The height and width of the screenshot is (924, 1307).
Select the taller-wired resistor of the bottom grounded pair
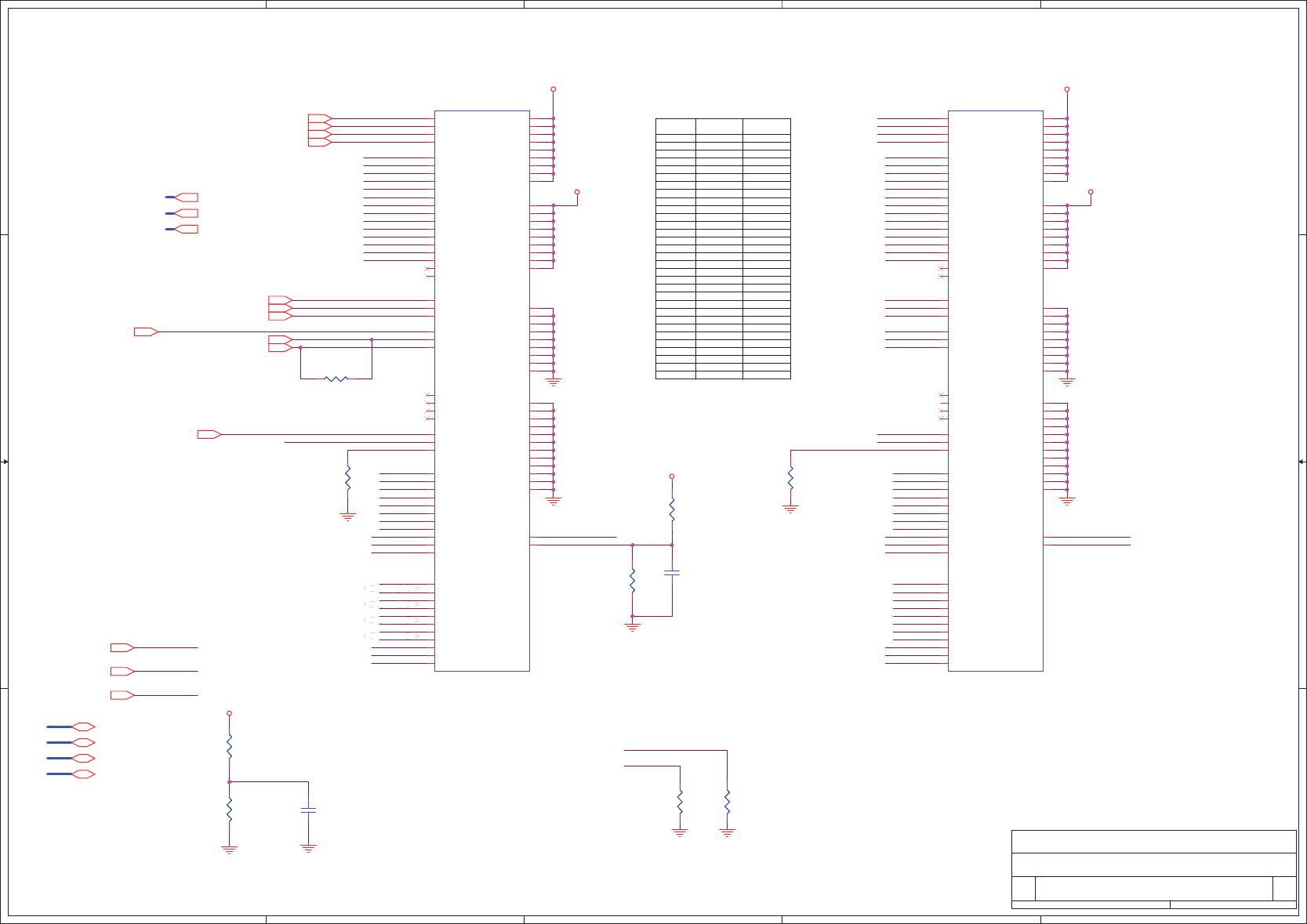[x=728, y=802]
